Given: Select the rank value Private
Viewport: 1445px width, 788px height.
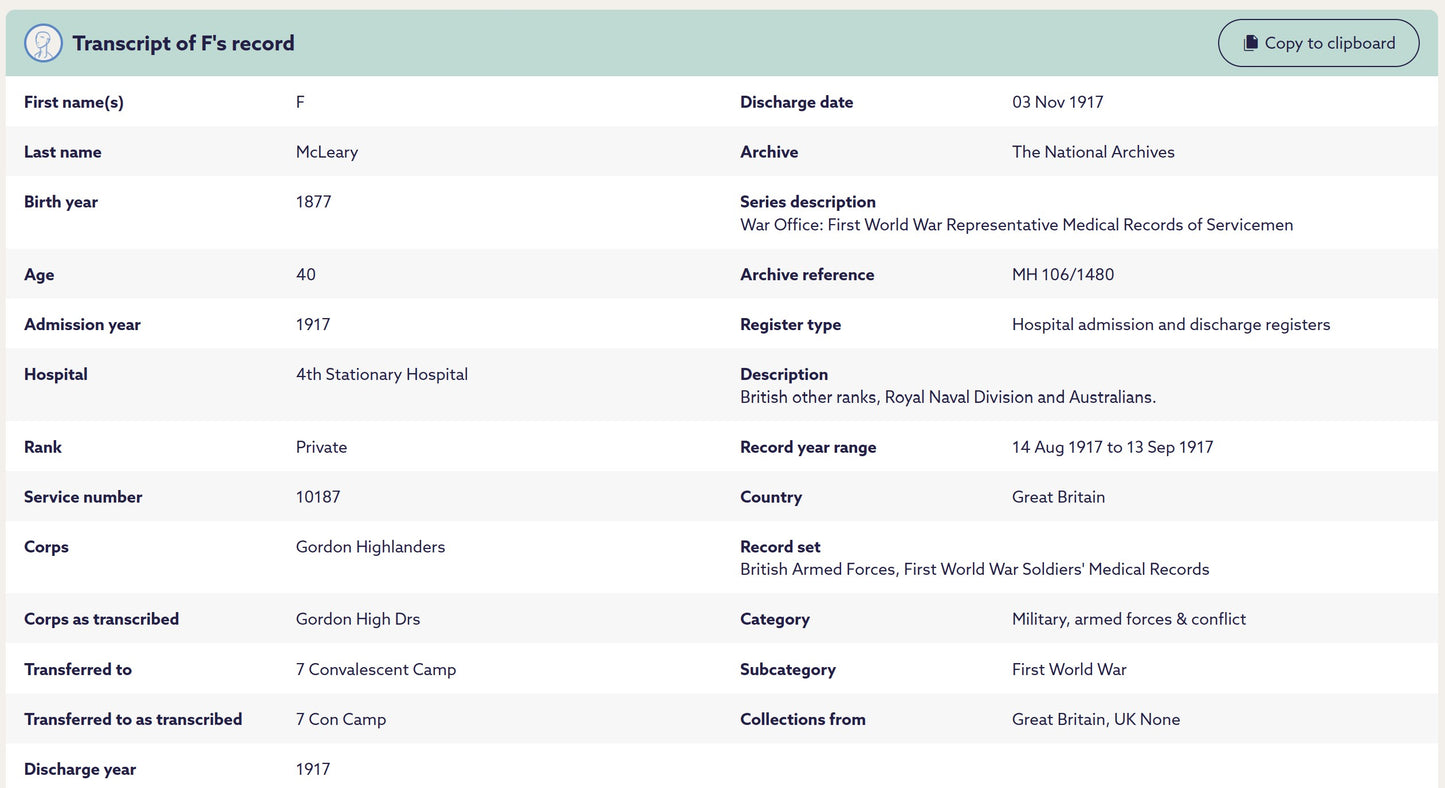Looking at the screenshot, I should (x=322, y=447).
